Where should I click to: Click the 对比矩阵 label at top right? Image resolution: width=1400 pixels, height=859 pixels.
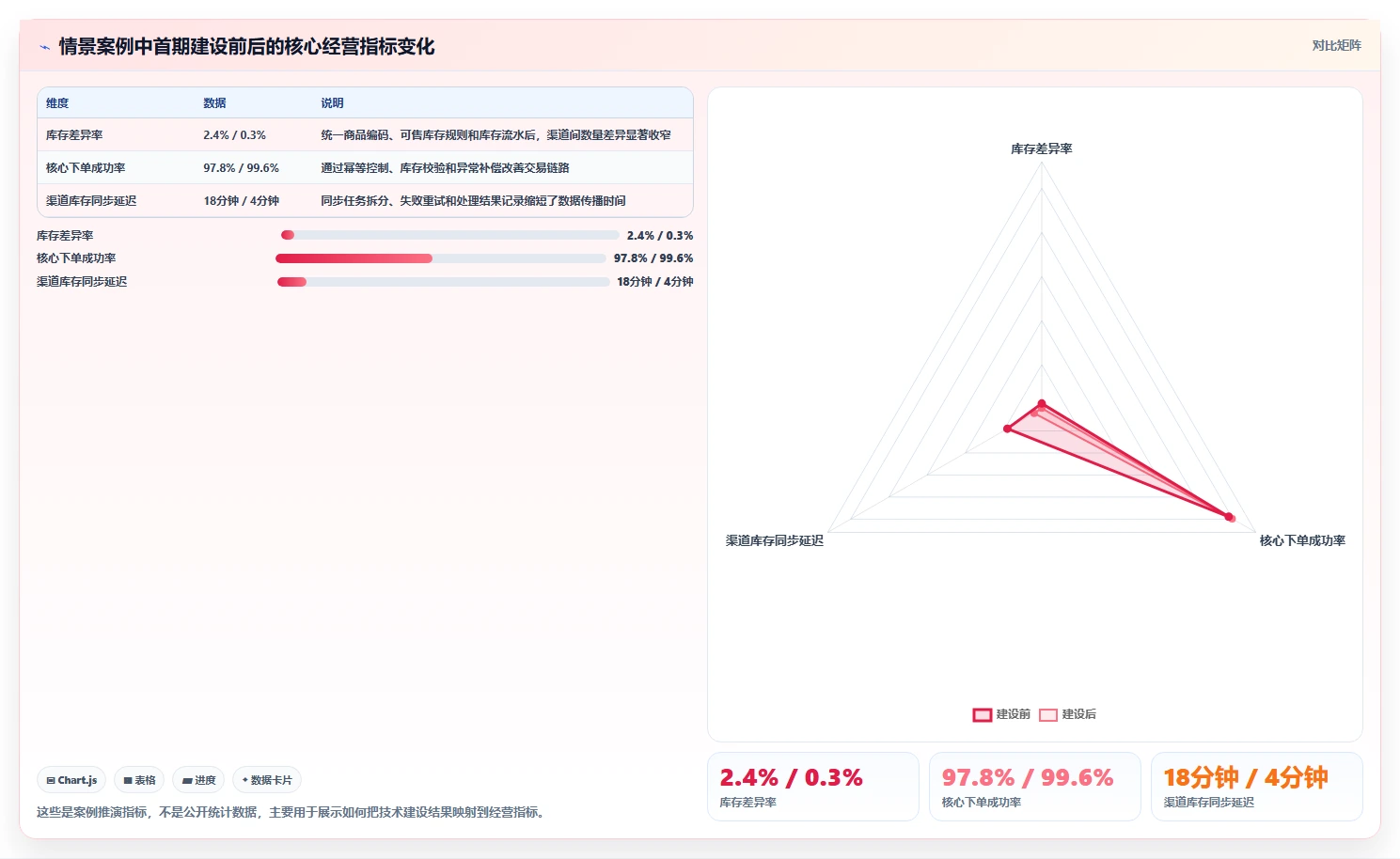point(1336,45)
